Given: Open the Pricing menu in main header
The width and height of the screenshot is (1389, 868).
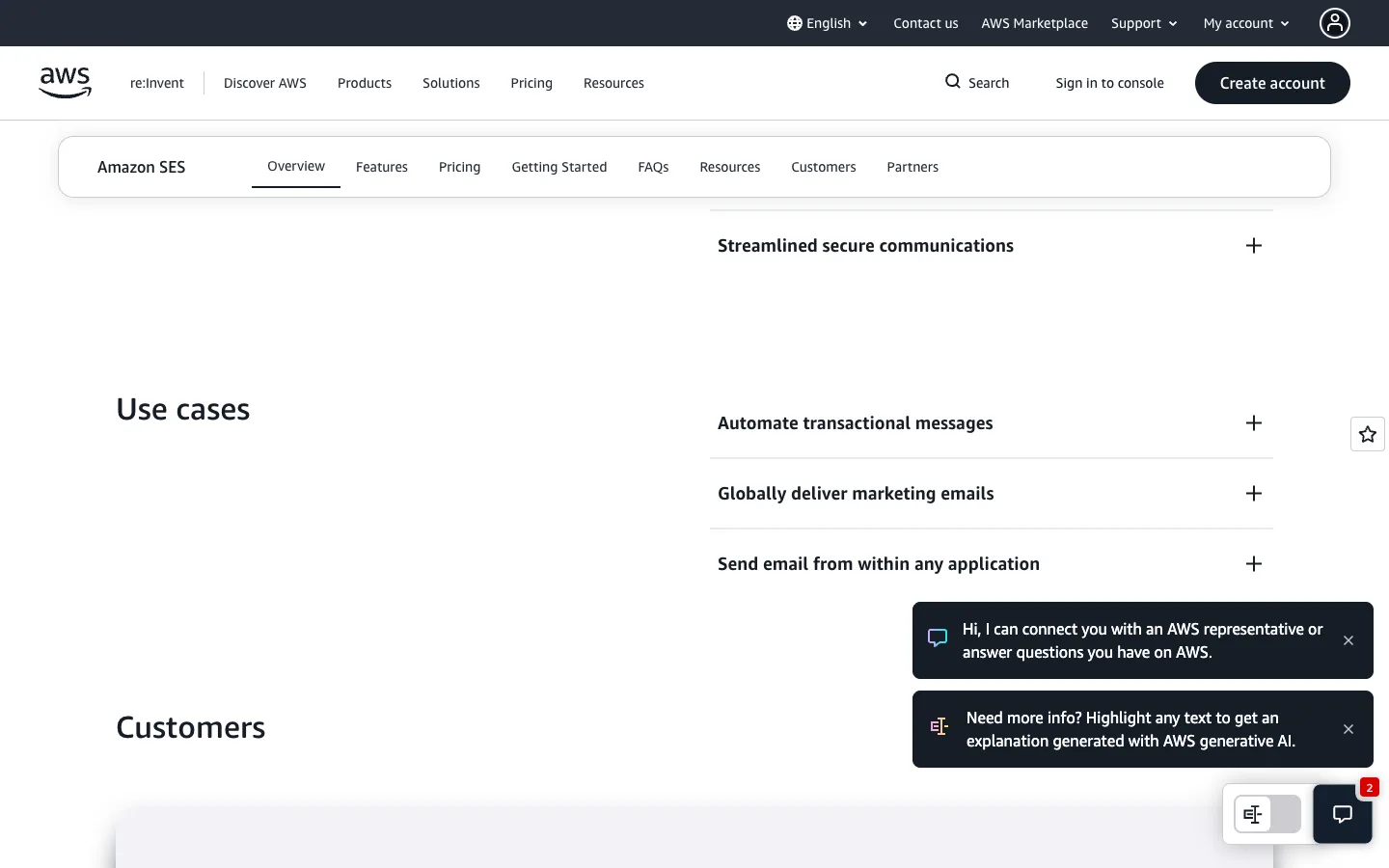Looking at the screenshot, I should tap(531, 83).
